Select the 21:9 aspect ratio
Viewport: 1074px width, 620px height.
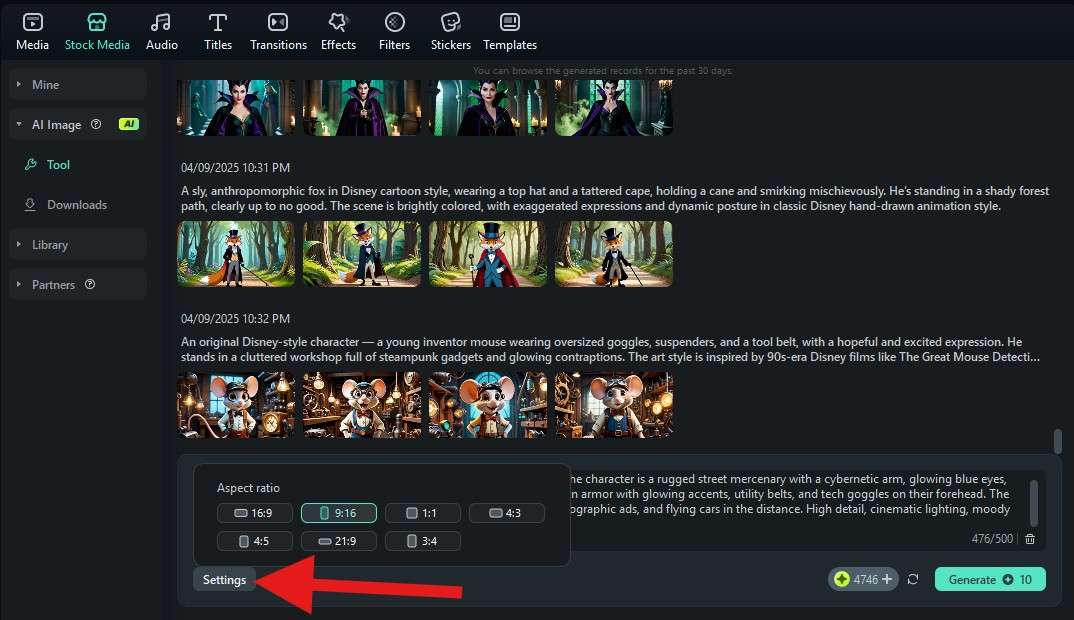339,541
